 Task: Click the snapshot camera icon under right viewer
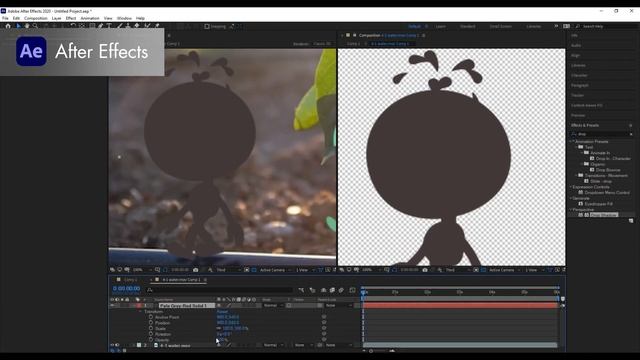point(425,270)
